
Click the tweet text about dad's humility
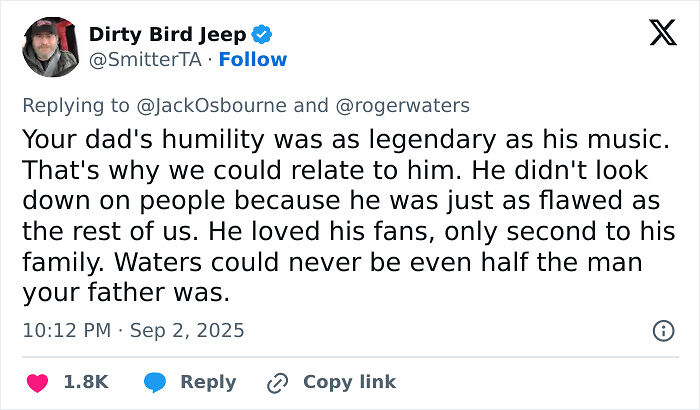349,216
